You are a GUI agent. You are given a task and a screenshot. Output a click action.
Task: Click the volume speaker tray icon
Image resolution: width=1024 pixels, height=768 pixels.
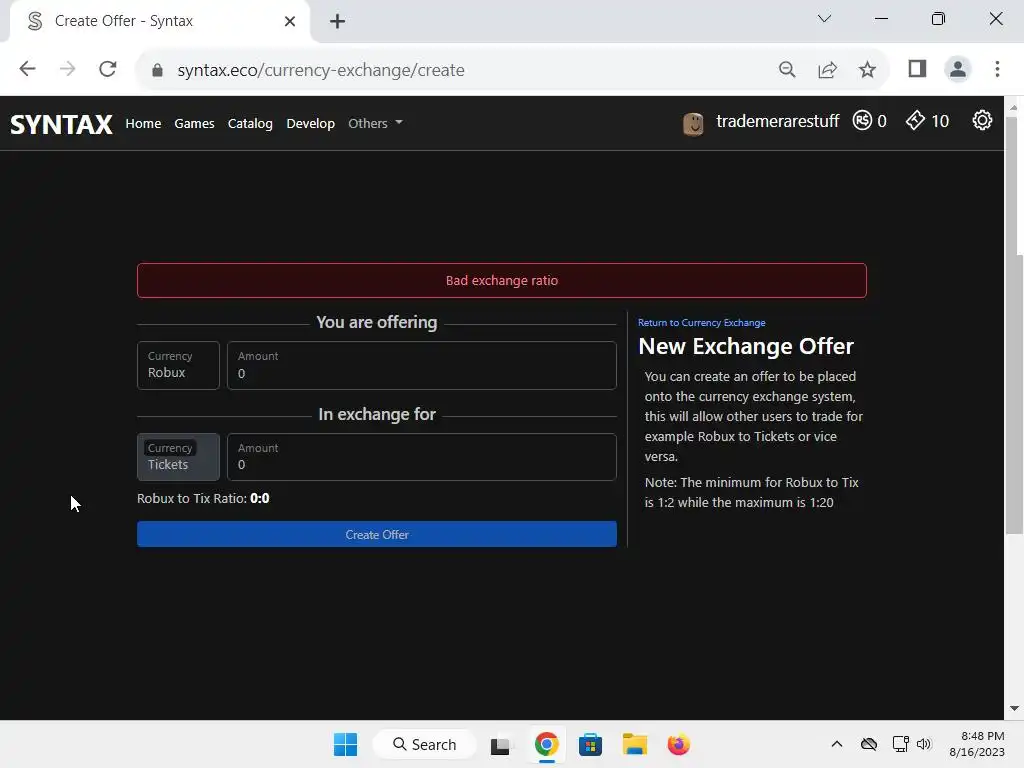(923, 744)
